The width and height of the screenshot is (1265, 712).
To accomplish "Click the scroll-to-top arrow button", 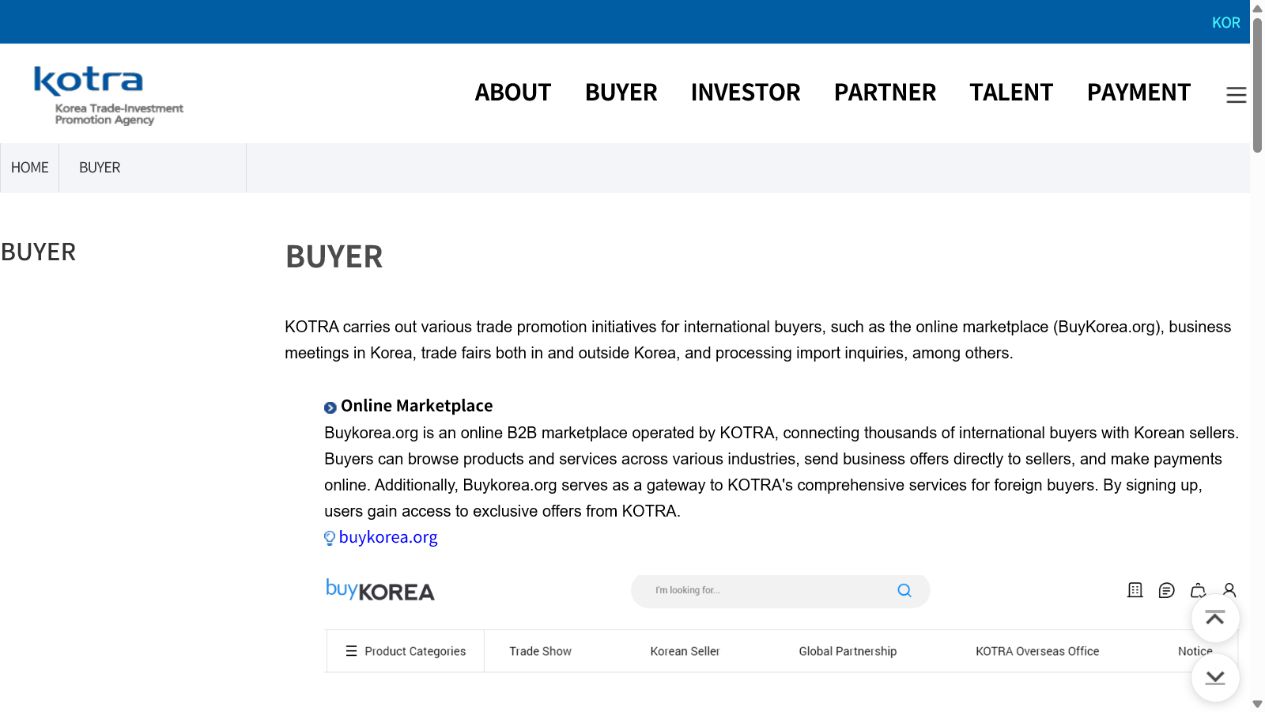I will click(1215, 618).
